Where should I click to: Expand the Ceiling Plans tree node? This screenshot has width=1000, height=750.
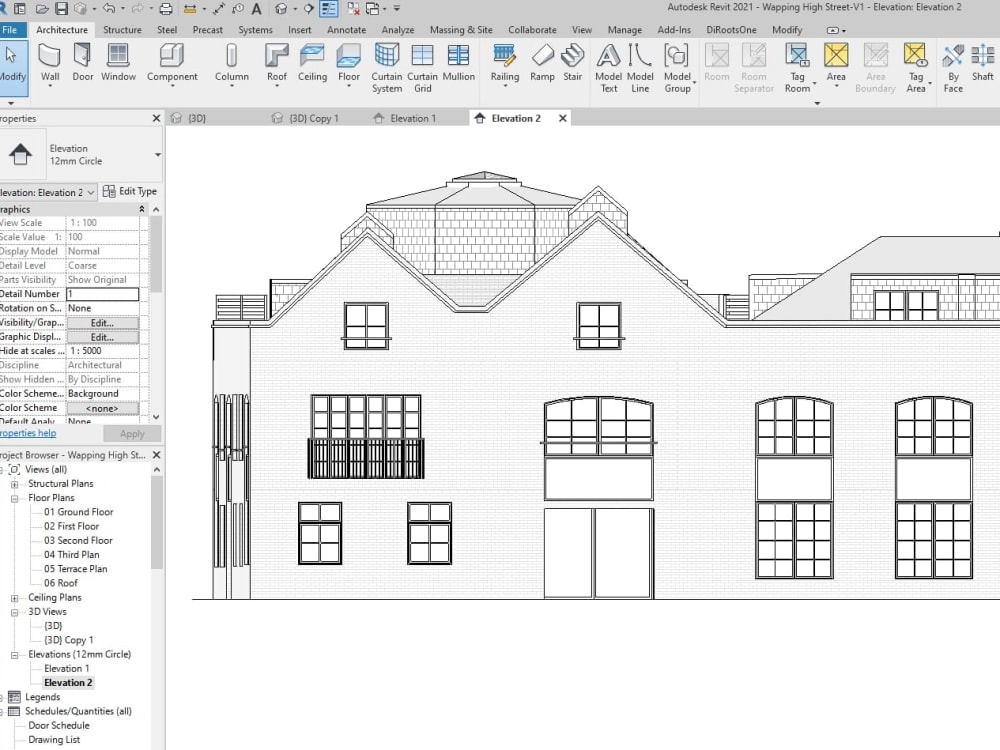pyautogui.click(x=14, y=598)
